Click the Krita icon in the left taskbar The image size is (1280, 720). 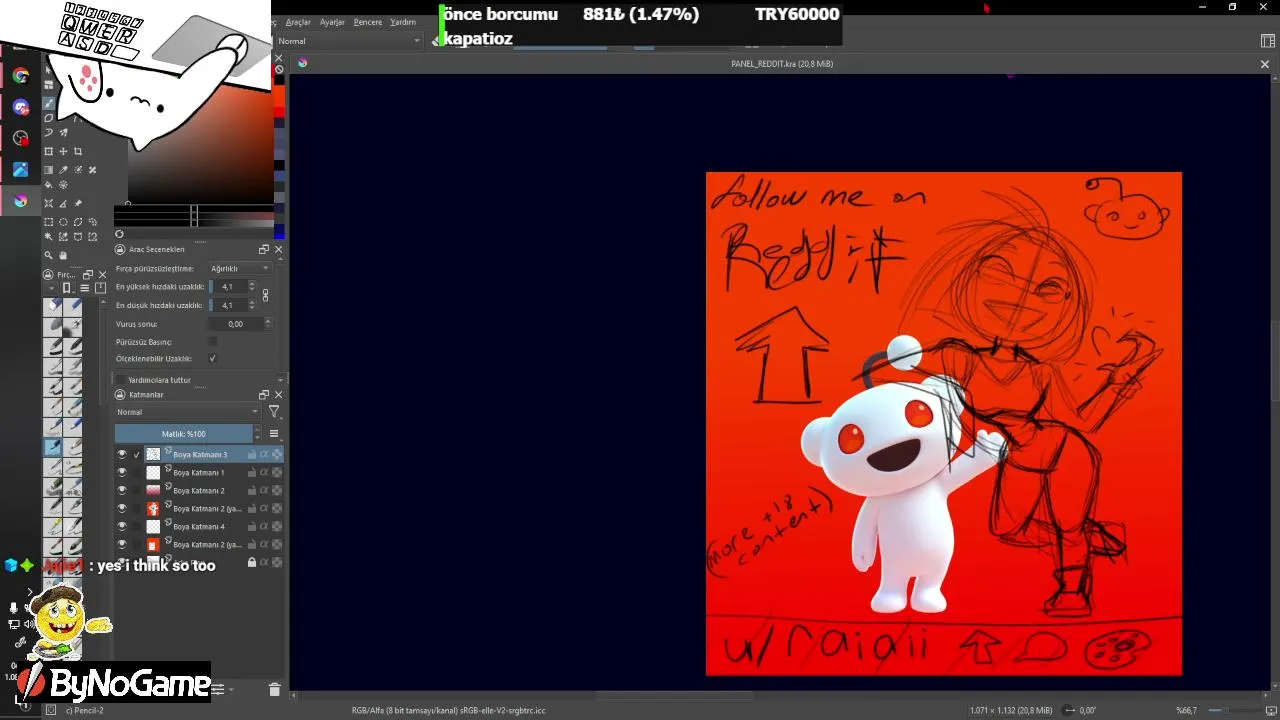coord(21,201)
